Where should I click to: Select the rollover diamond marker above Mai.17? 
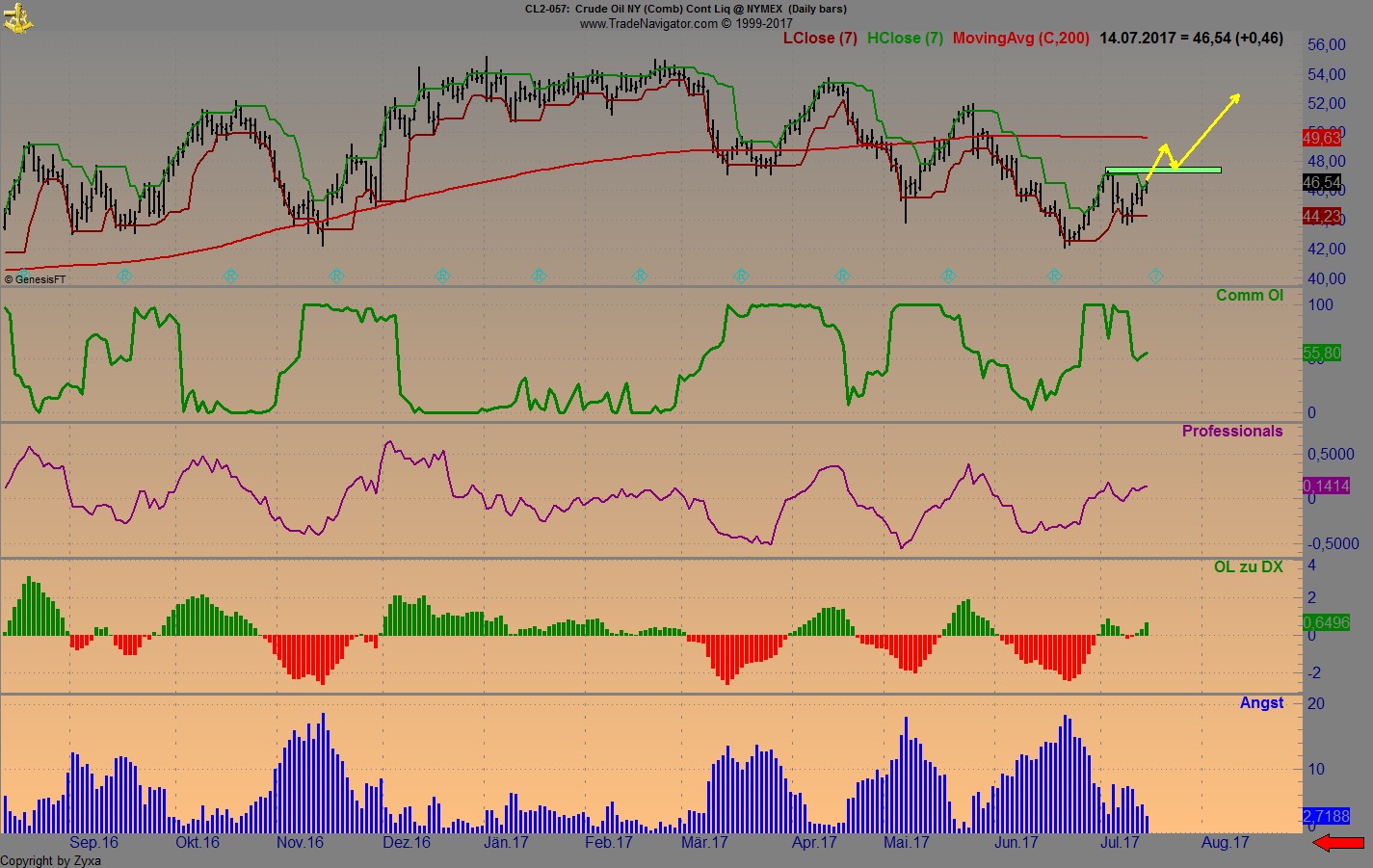[948, 276]
